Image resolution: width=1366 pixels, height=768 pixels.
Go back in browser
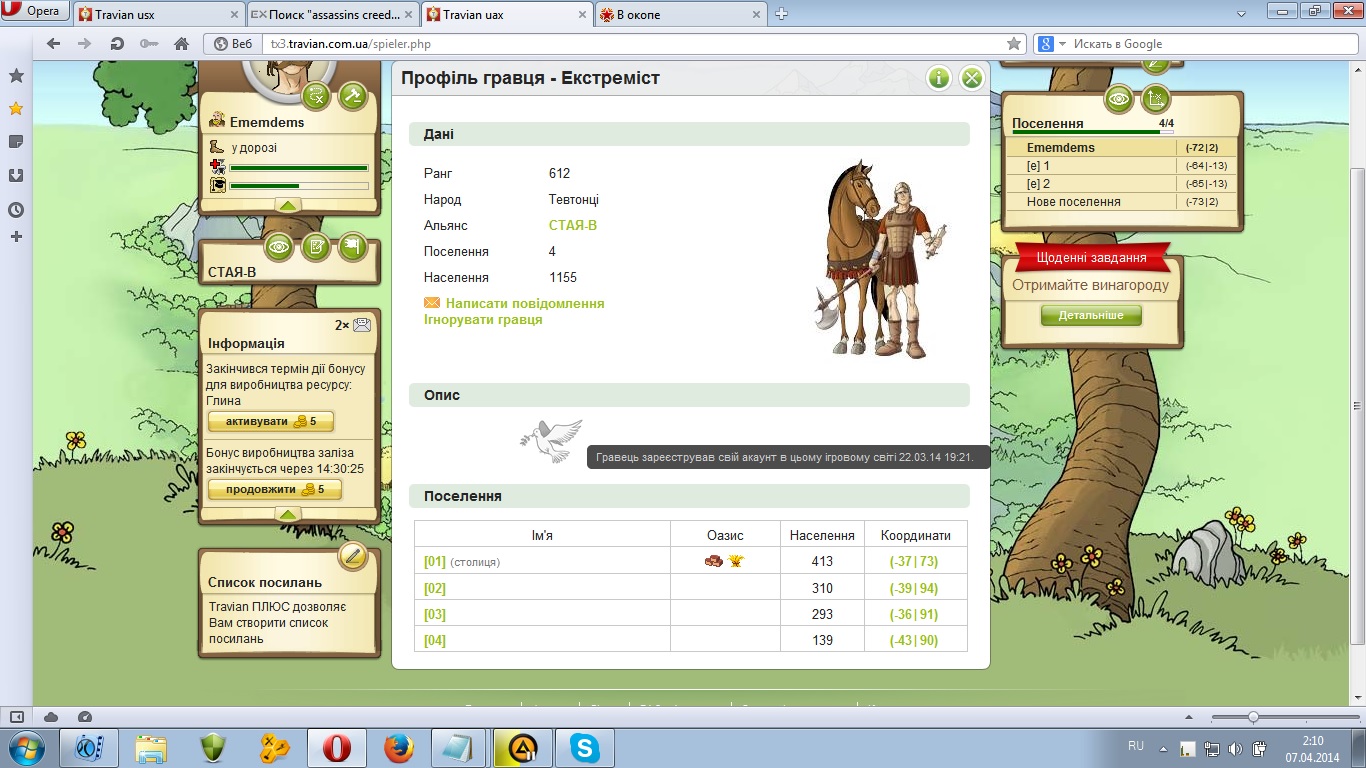click(x=54, y=44)
